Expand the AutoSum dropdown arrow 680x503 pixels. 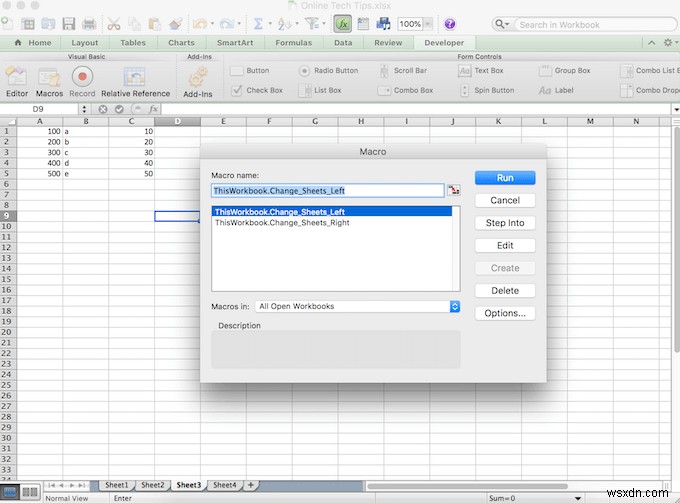coord(270,24)
